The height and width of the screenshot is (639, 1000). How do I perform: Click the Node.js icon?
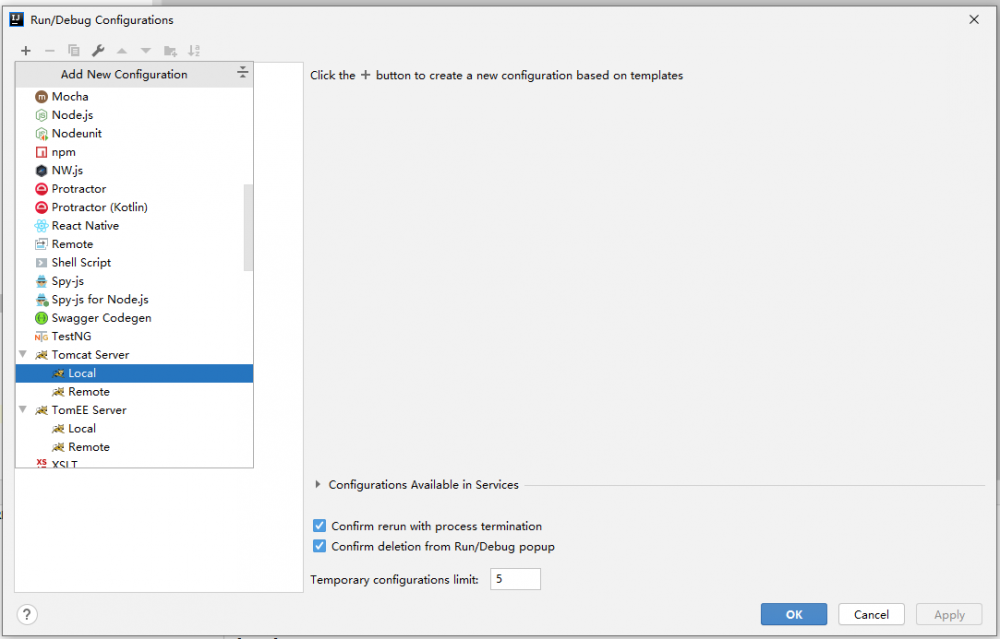[41, 115]
